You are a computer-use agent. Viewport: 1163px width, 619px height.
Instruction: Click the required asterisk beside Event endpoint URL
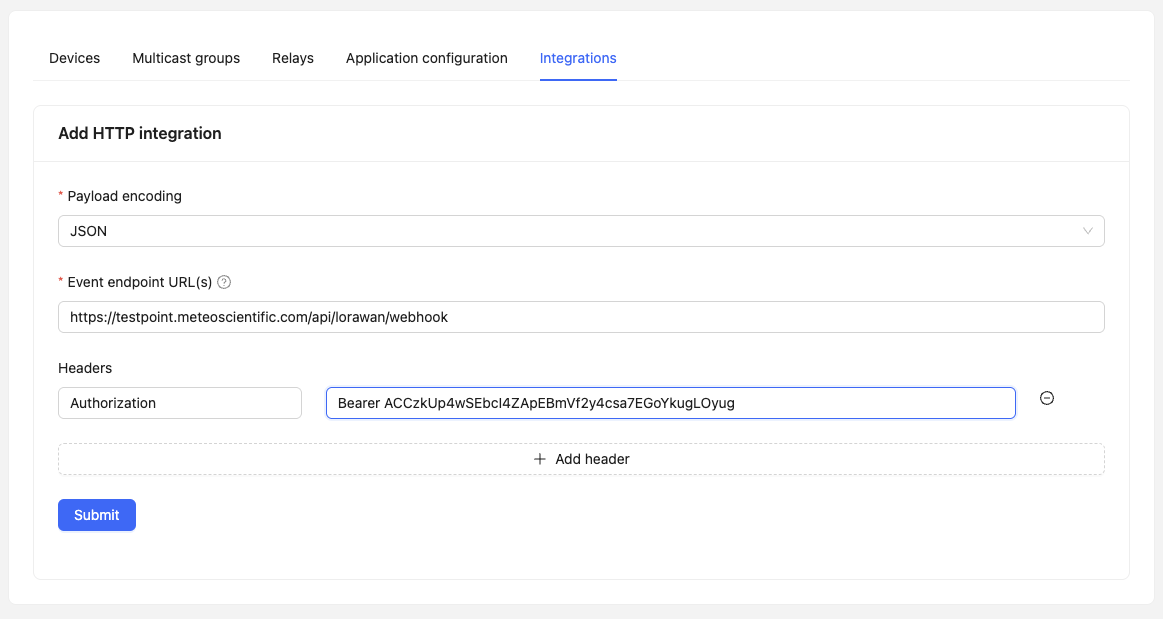(59, 282)
